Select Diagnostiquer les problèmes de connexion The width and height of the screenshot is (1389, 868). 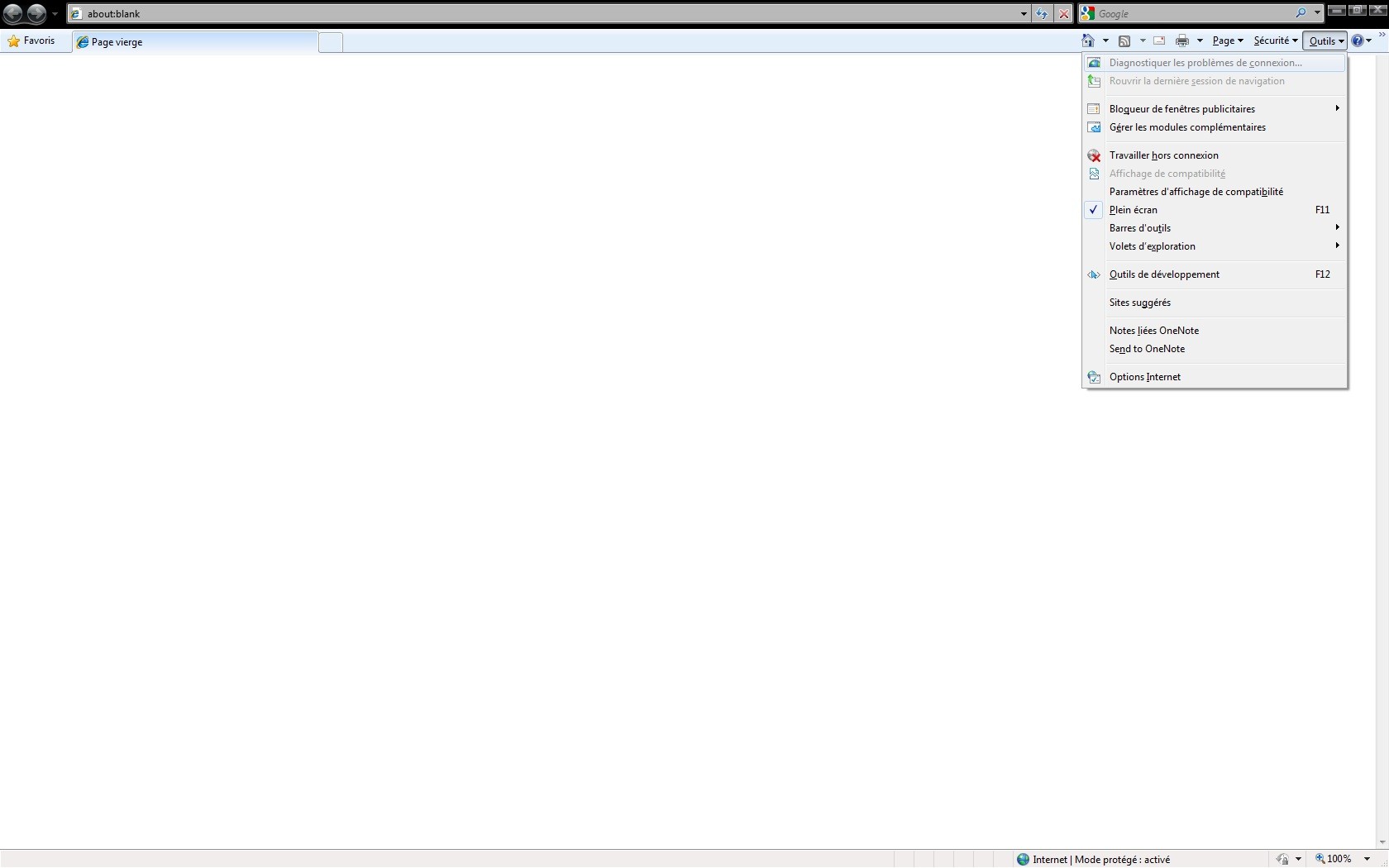(x=1215, y=63)
